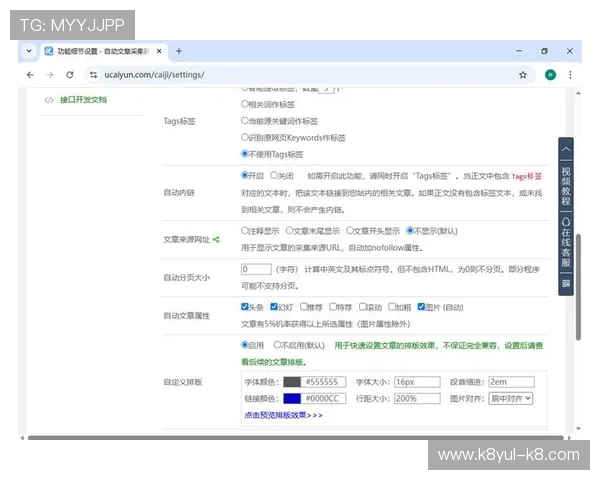Open 接口开发文档 in the sidebar
Image resolution: width=600 pixels, height=480 pixels.
83,100
